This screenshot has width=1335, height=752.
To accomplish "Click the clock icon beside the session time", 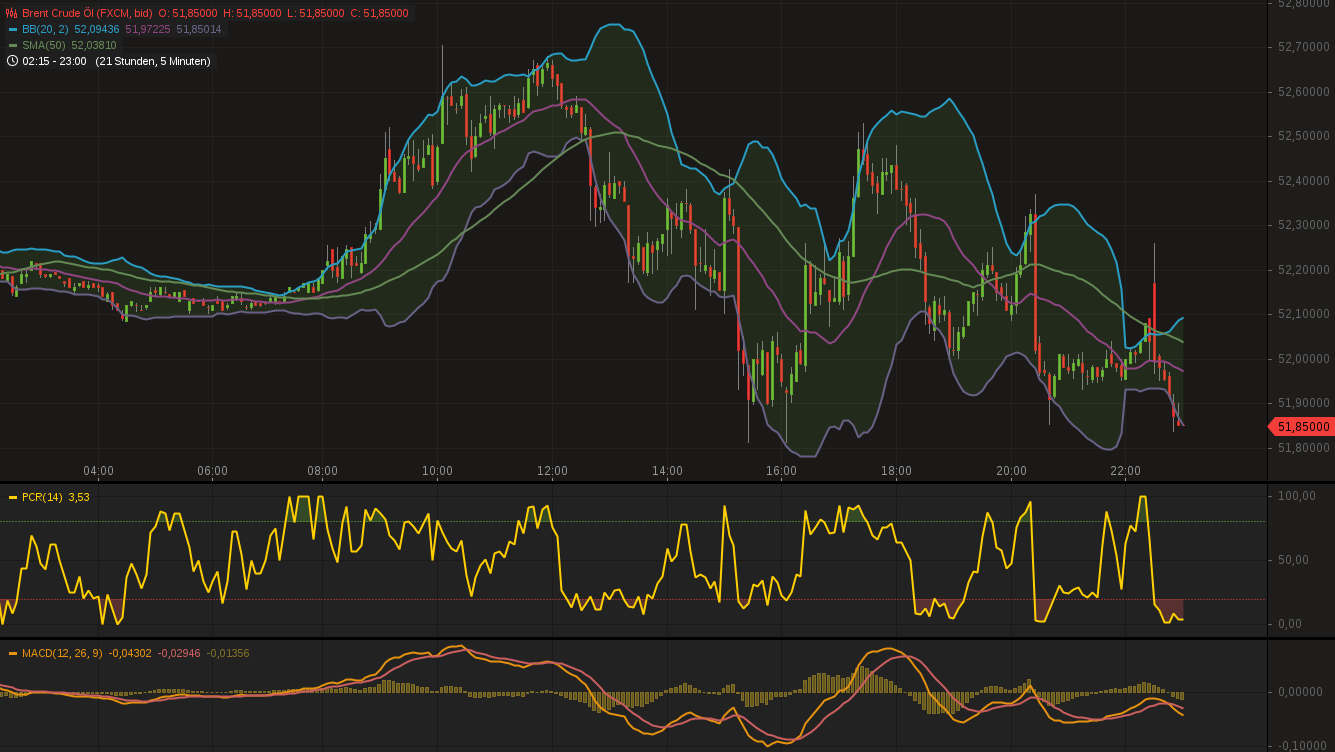I will click(x=12, y=61).
